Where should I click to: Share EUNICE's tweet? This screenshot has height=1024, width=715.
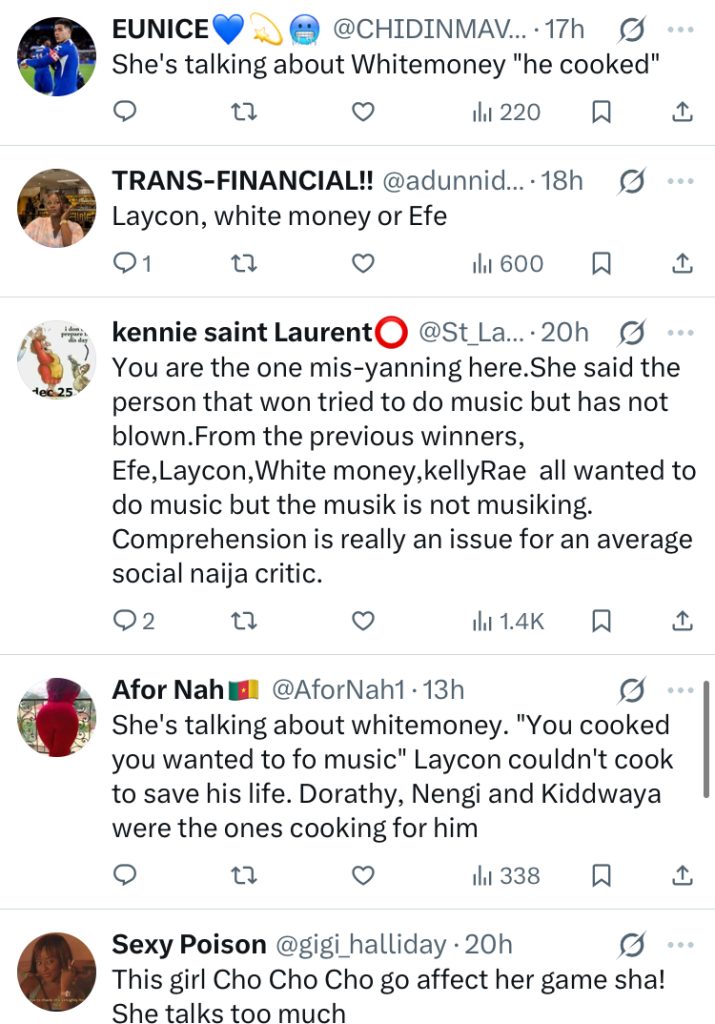[682, 112]
